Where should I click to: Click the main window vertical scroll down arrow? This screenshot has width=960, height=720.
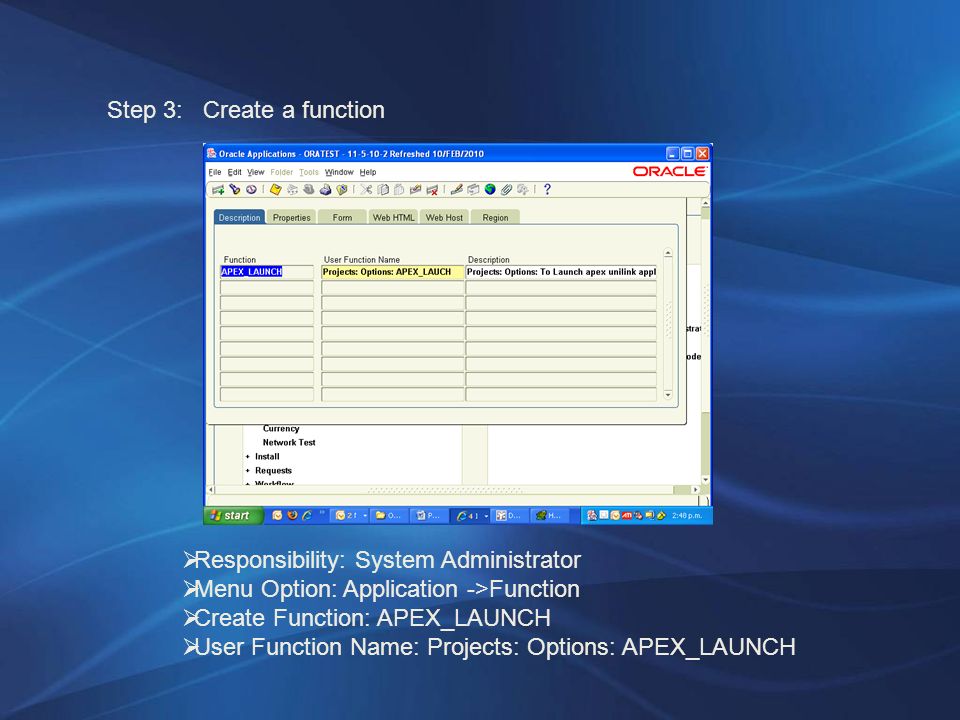tap(705, 480)
